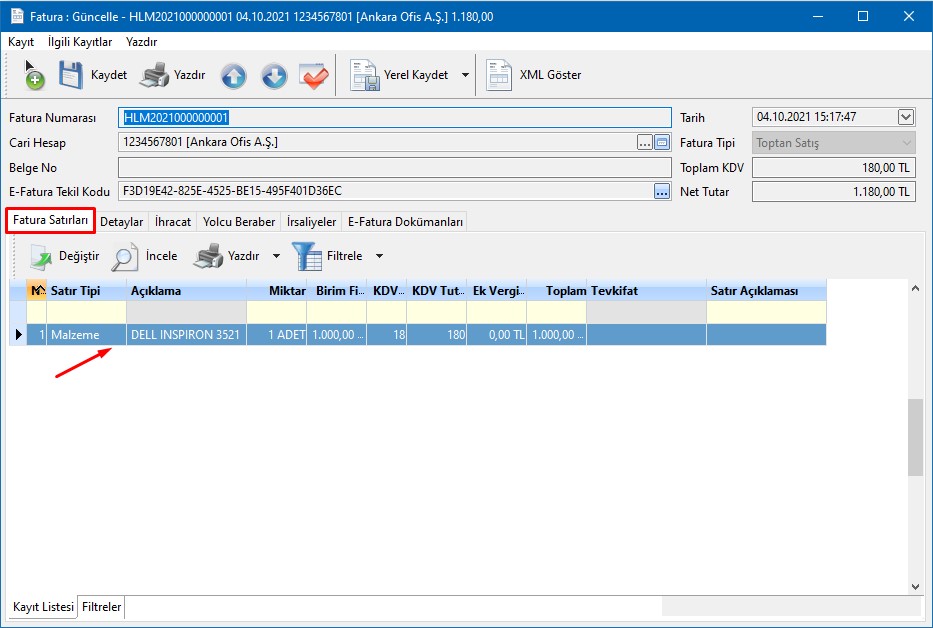Click the red checkmark approve icon

(x=314, y=76)
